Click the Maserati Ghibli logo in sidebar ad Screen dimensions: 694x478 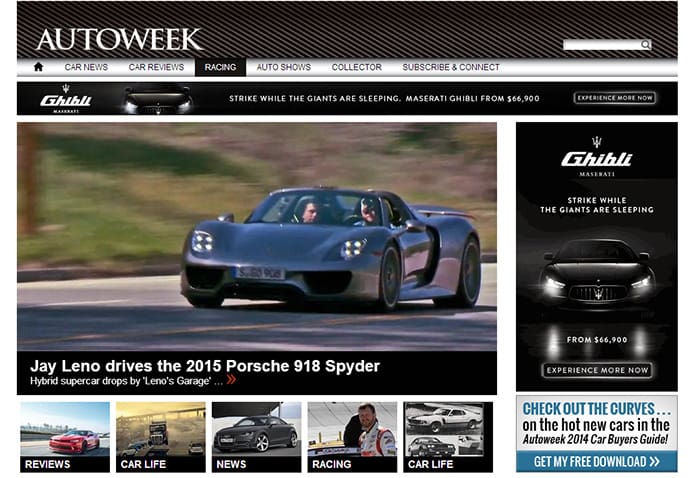click(x=597, y=158)
